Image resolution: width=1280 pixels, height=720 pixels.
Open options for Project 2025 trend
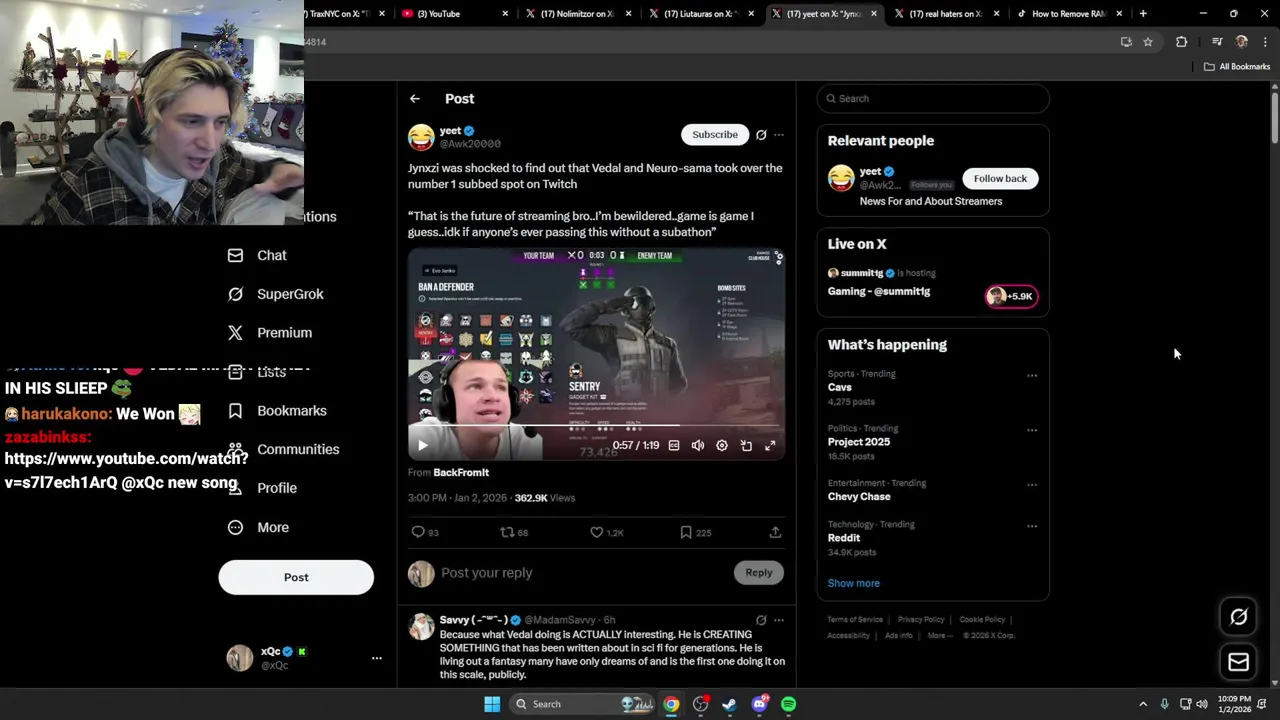tap(1032, 430)
